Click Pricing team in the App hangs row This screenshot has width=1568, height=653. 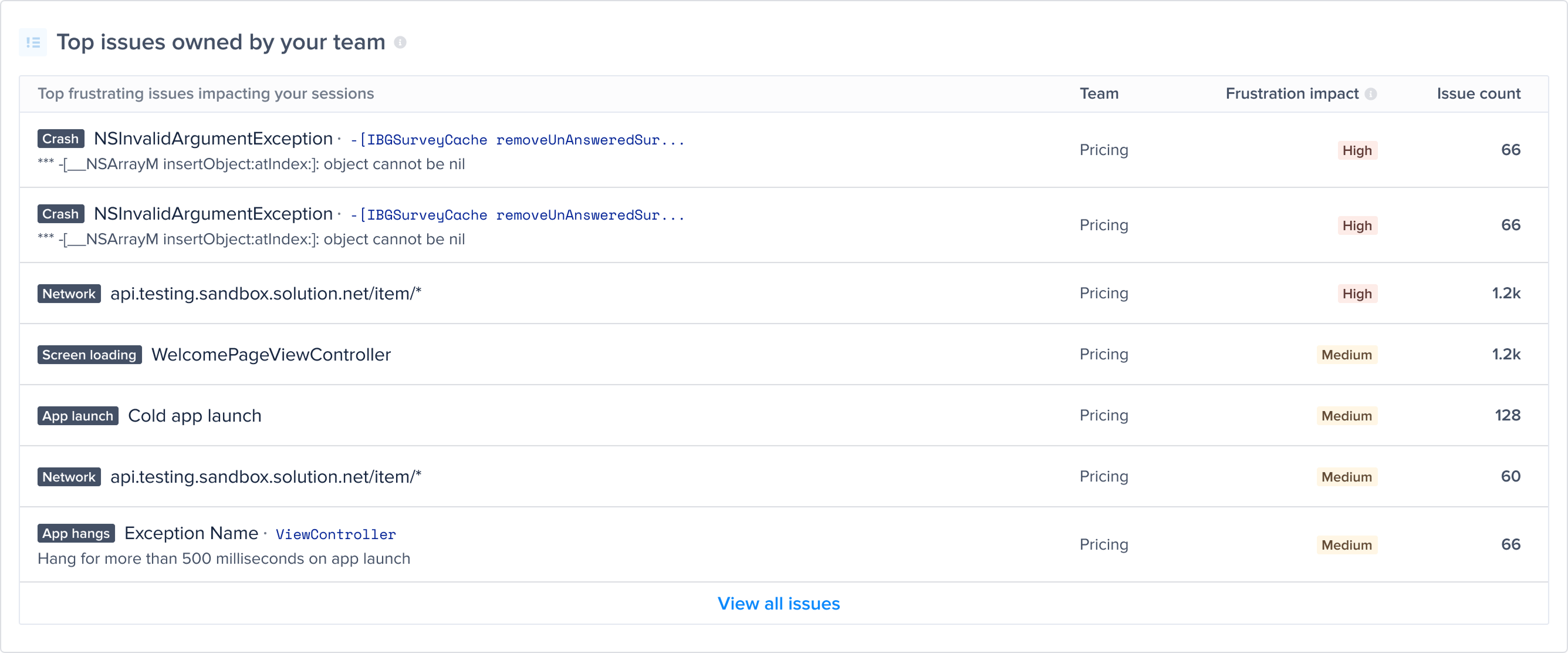tap(1104, 544)
